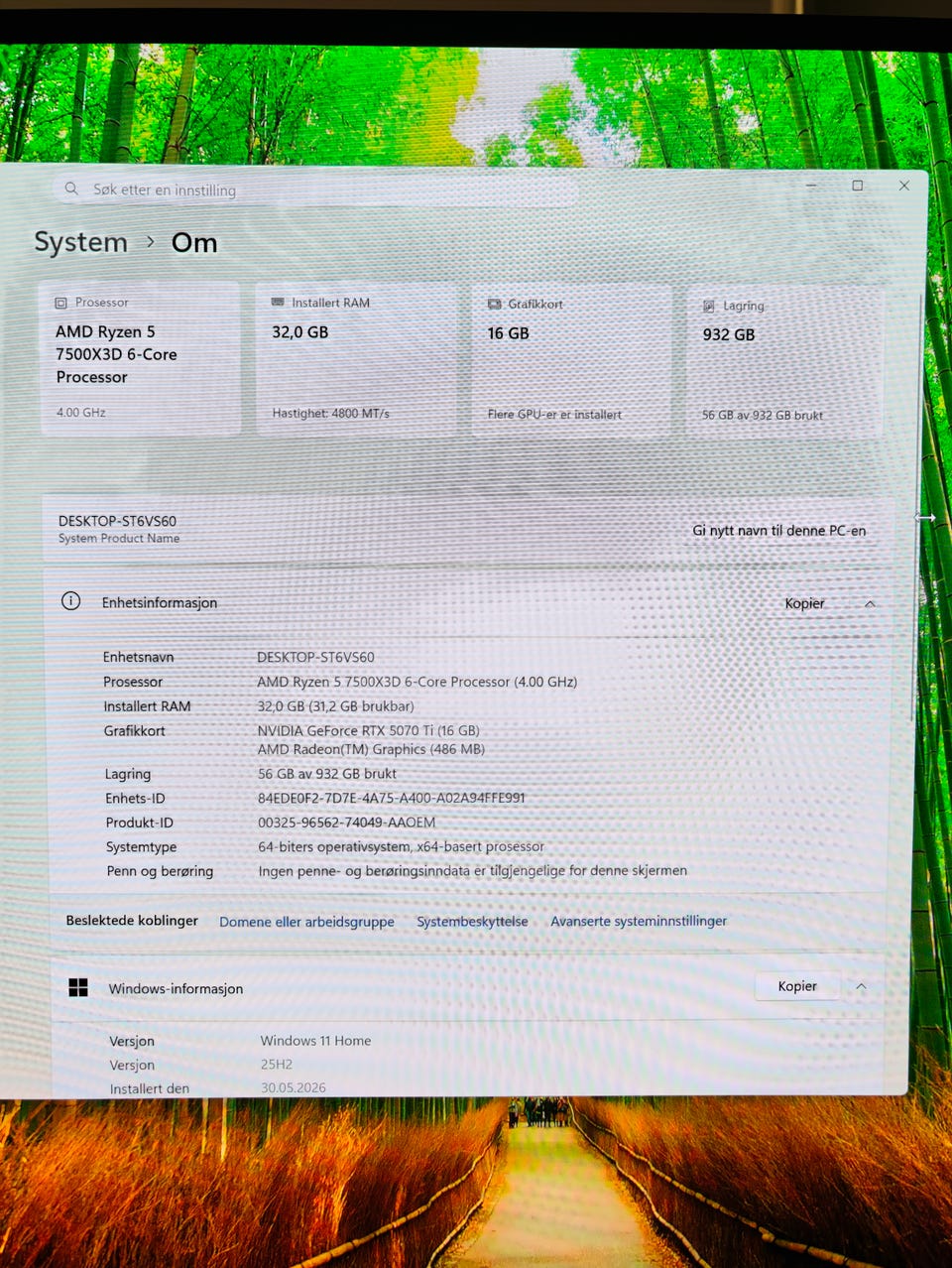
Task: Click the 'Beslektede koblinger' label
Action: [x=132, y=921]
